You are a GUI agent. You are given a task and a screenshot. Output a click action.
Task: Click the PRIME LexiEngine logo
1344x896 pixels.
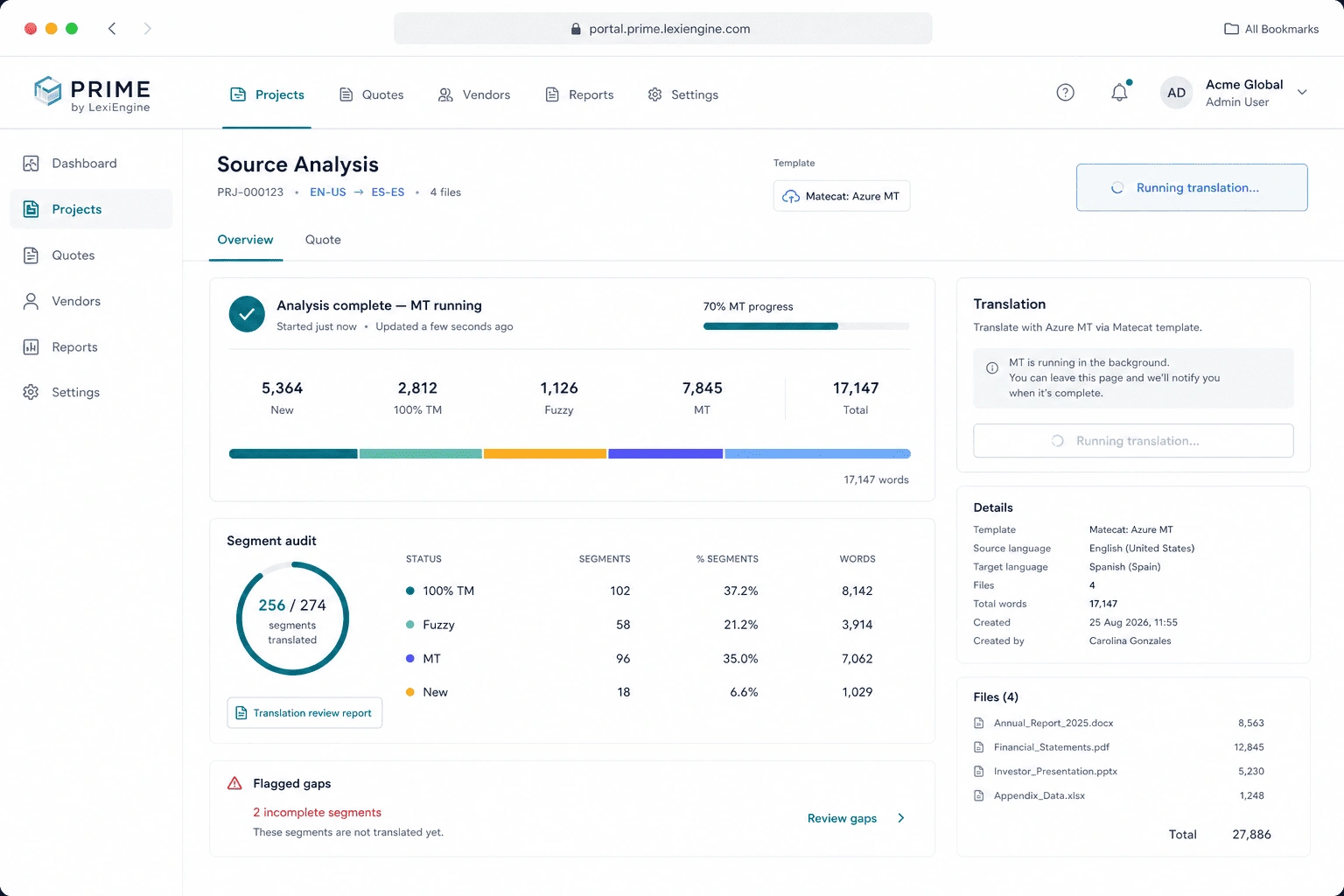(92, 94)
